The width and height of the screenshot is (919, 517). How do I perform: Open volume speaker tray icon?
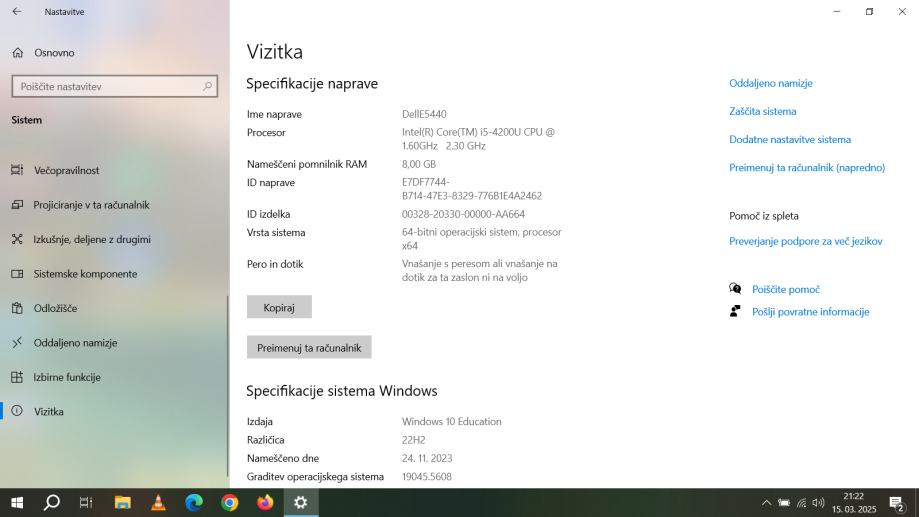(x=818, y=502)
